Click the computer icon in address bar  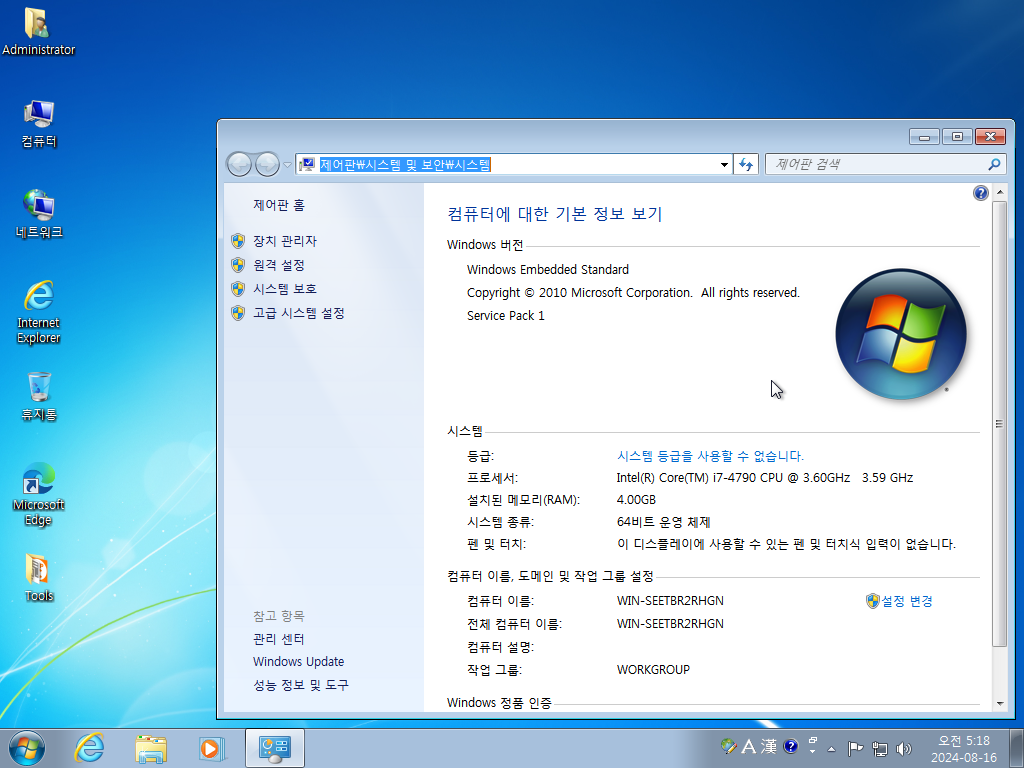pos(308,165)
